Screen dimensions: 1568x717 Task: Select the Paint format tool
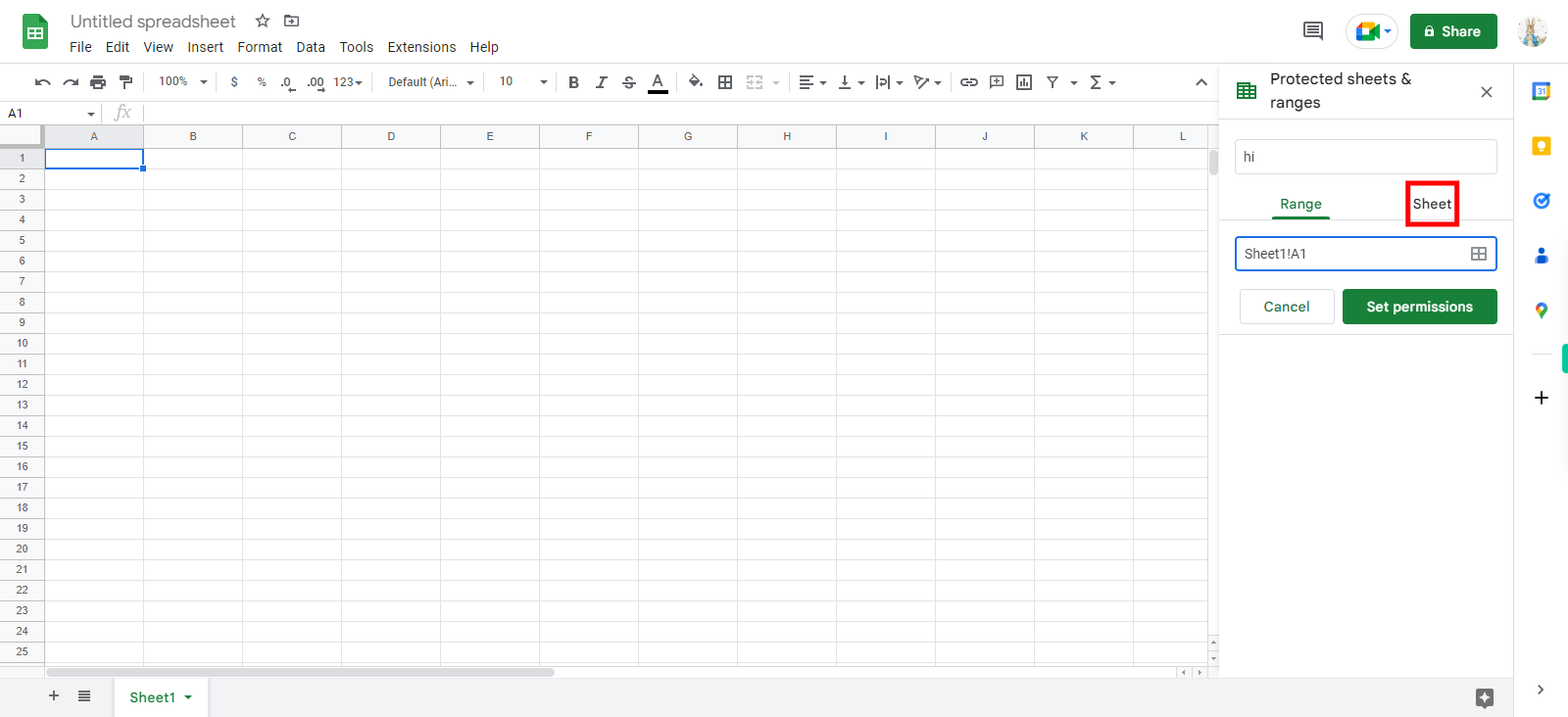(125, 82)
